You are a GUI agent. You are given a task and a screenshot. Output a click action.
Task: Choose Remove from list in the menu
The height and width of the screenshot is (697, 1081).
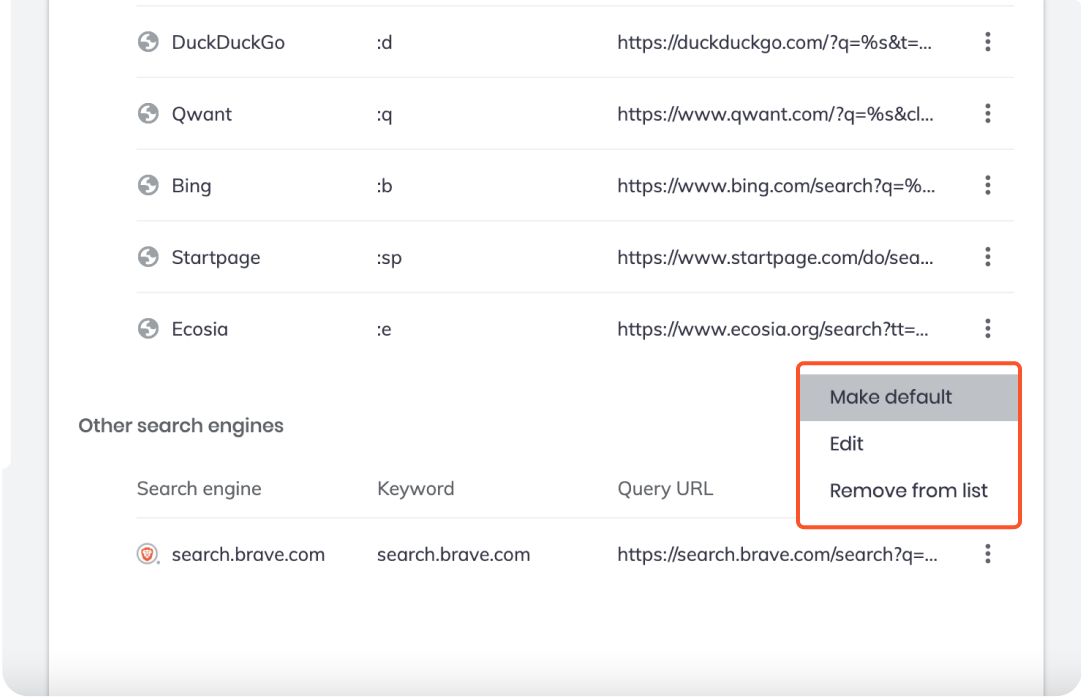(909, 491)
